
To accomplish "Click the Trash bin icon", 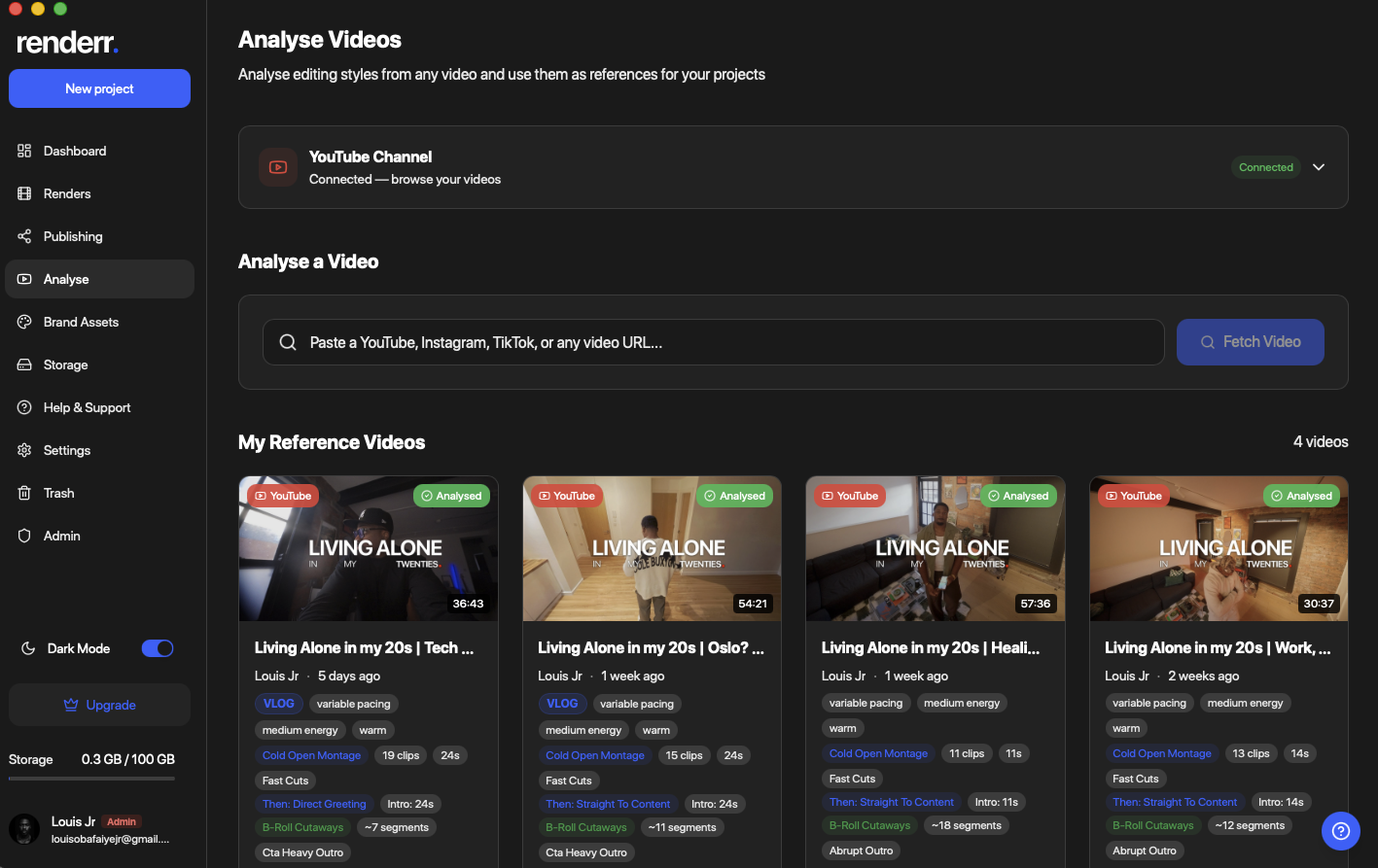I will point(24,493).
